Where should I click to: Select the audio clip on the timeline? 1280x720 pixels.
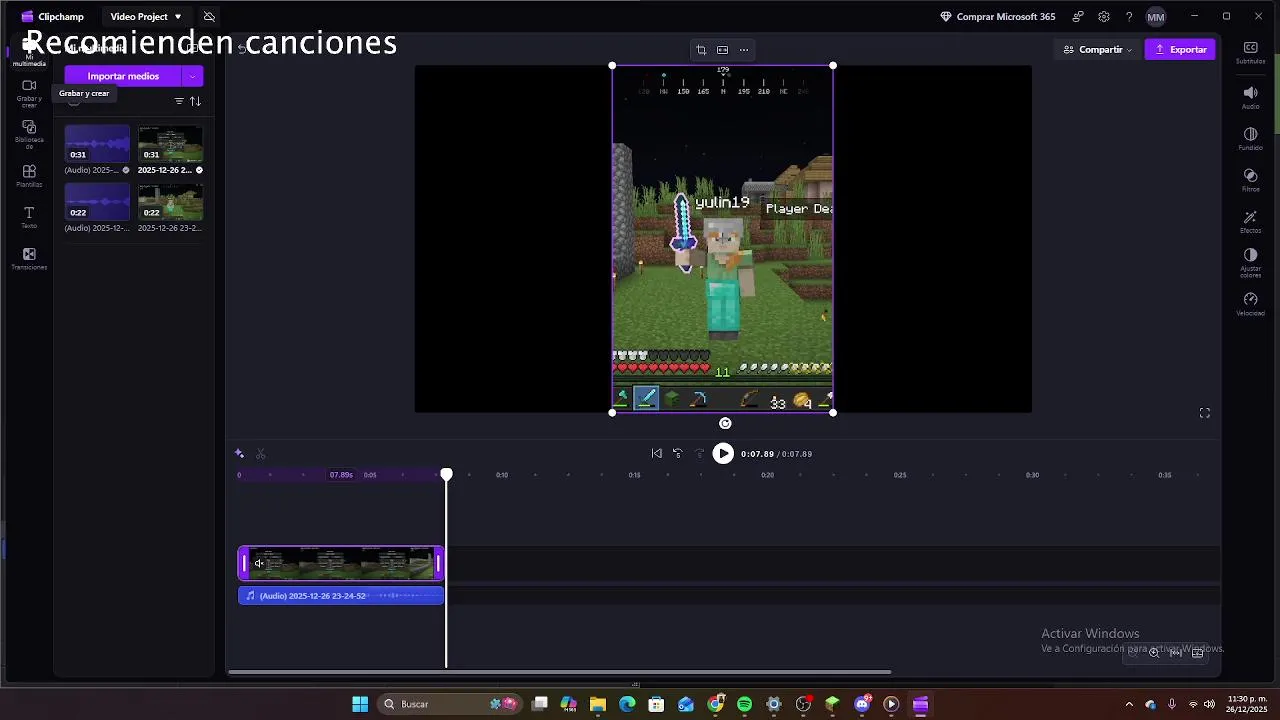click(x=341, y=596)
